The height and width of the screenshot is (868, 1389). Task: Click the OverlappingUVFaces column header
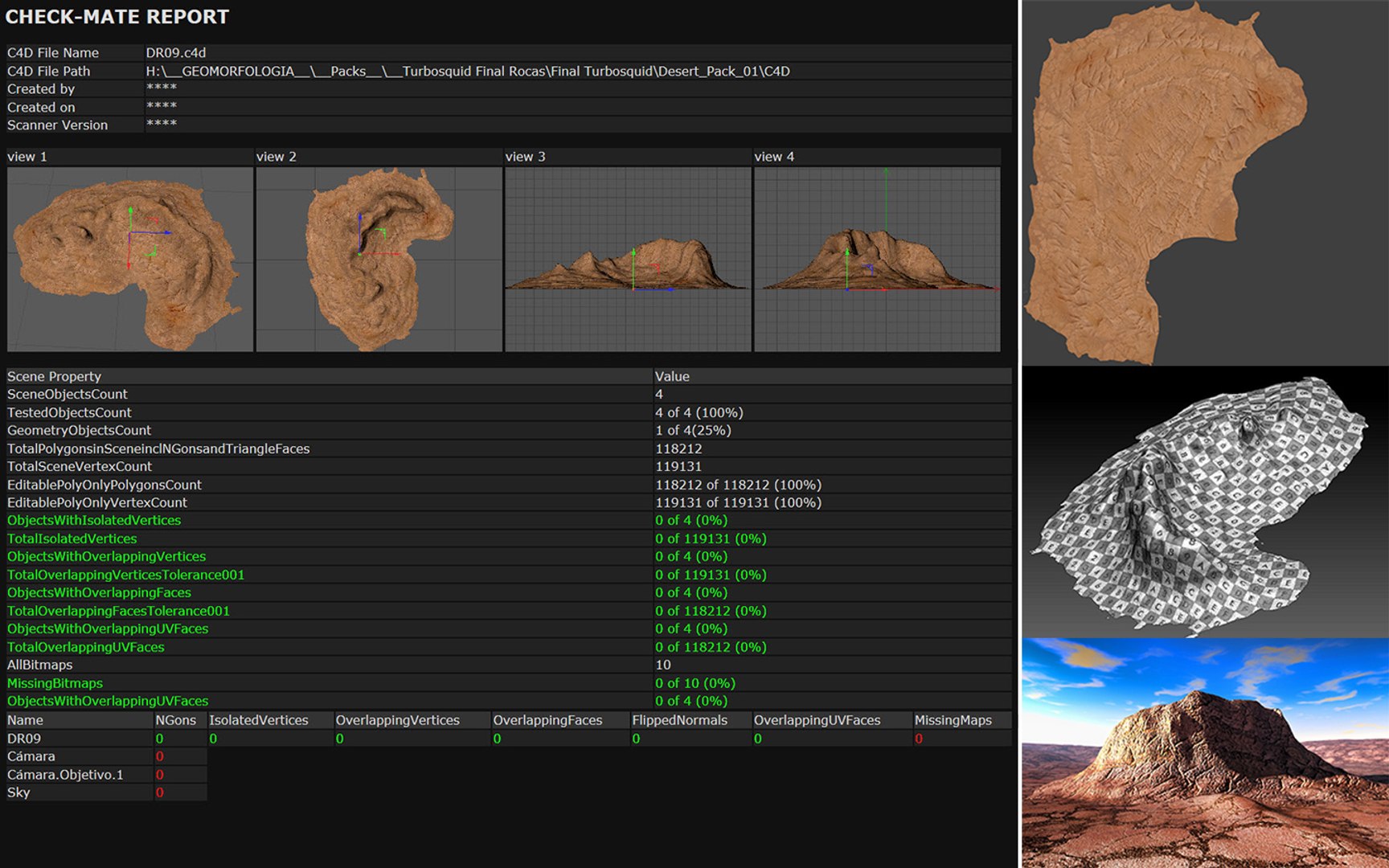click(x=817, y=721)
